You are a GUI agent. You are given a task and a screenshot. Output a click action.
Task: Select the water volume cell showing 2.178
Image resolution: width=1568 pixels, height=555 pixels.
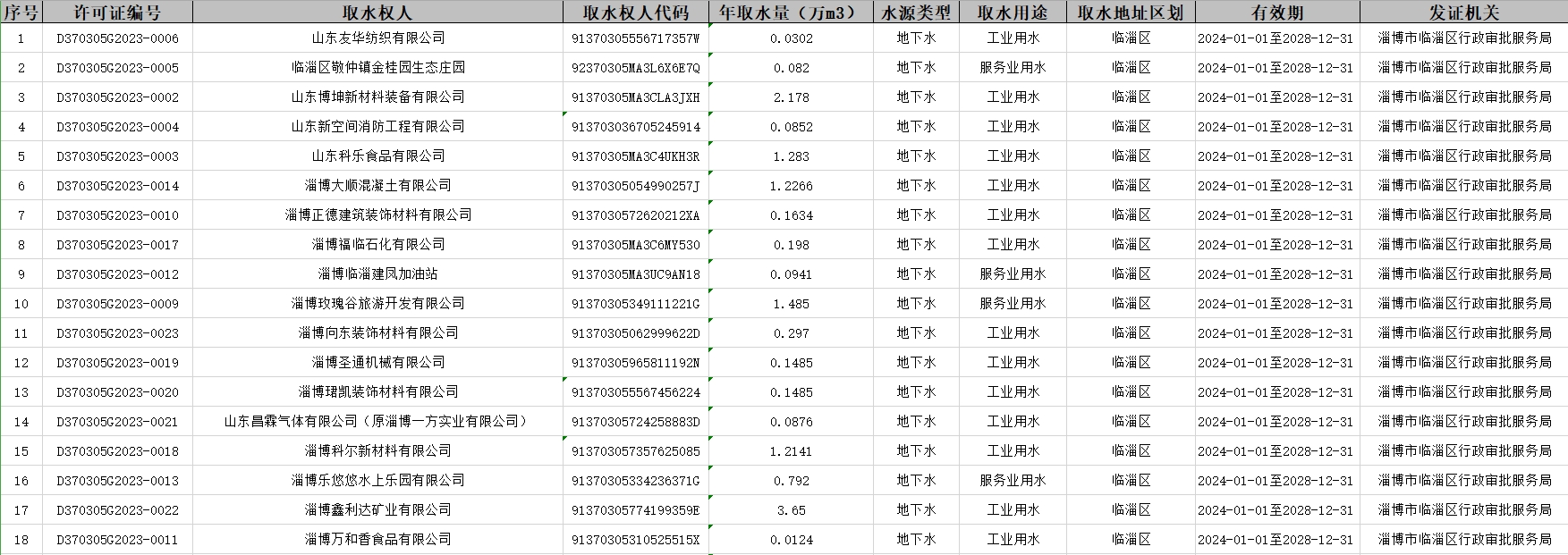pos(791,97)
